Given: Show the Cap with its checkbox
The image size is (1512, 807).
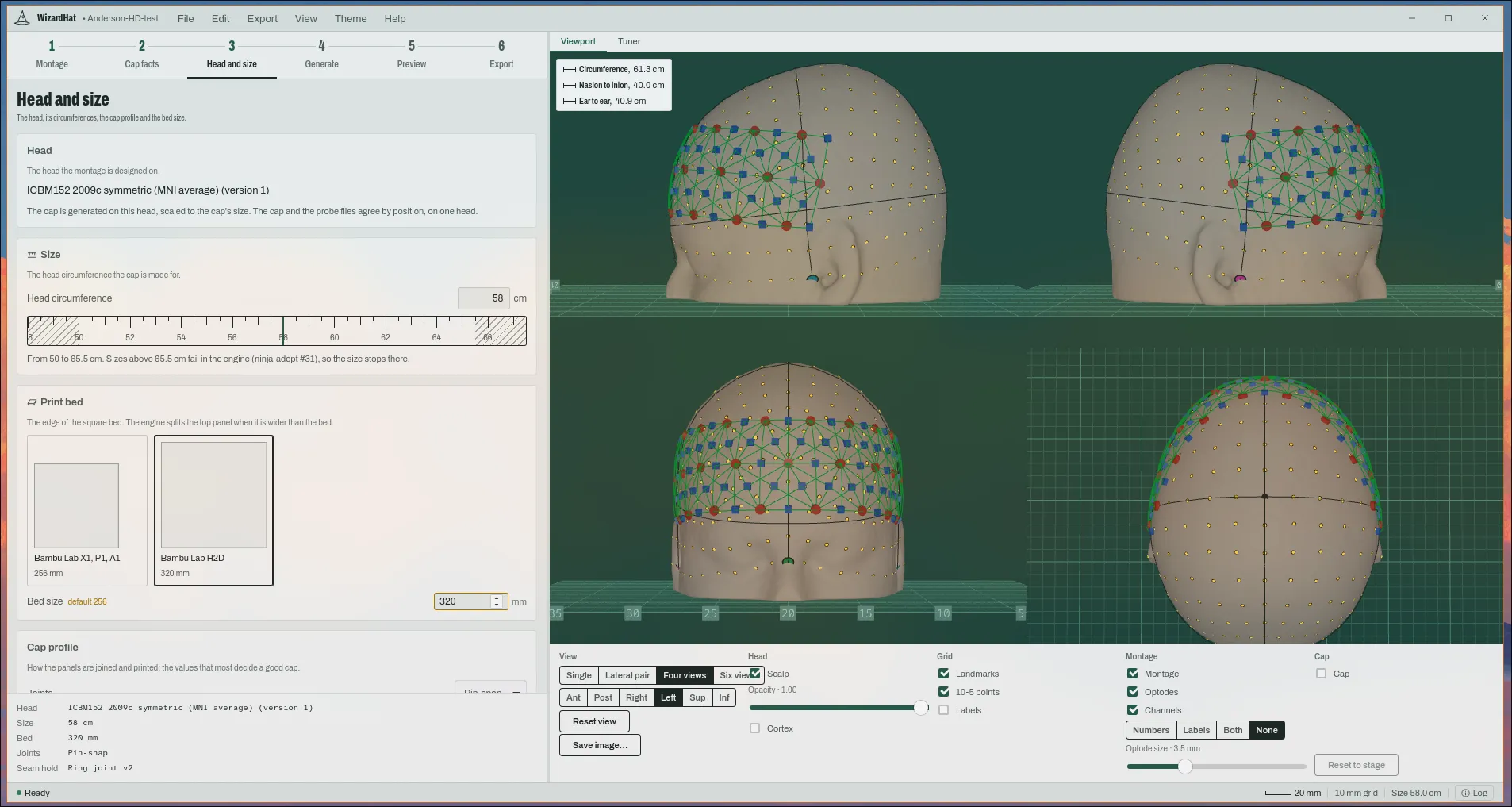Looking at the screenshot, I should [x=1322, y=674].
